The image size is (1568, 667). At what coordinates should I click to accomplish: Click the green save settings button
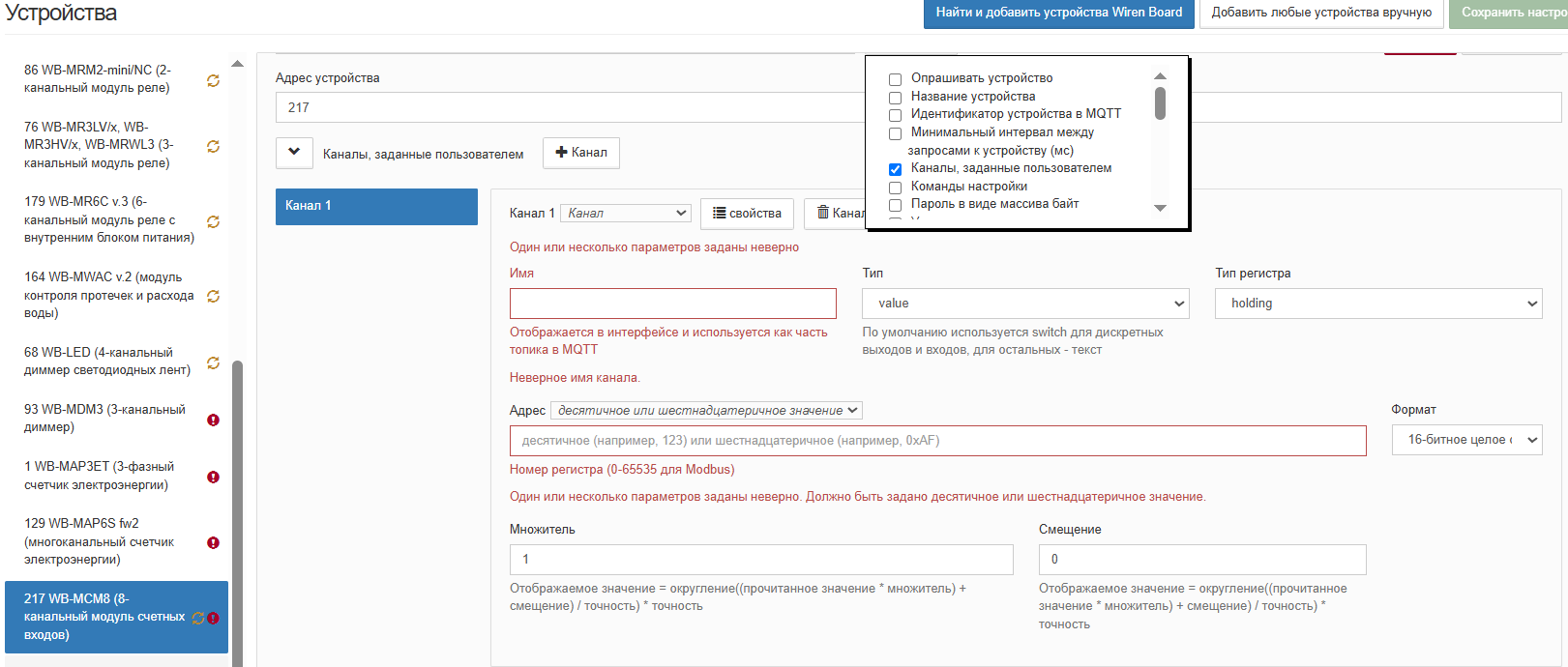[x=1509, y=13]
